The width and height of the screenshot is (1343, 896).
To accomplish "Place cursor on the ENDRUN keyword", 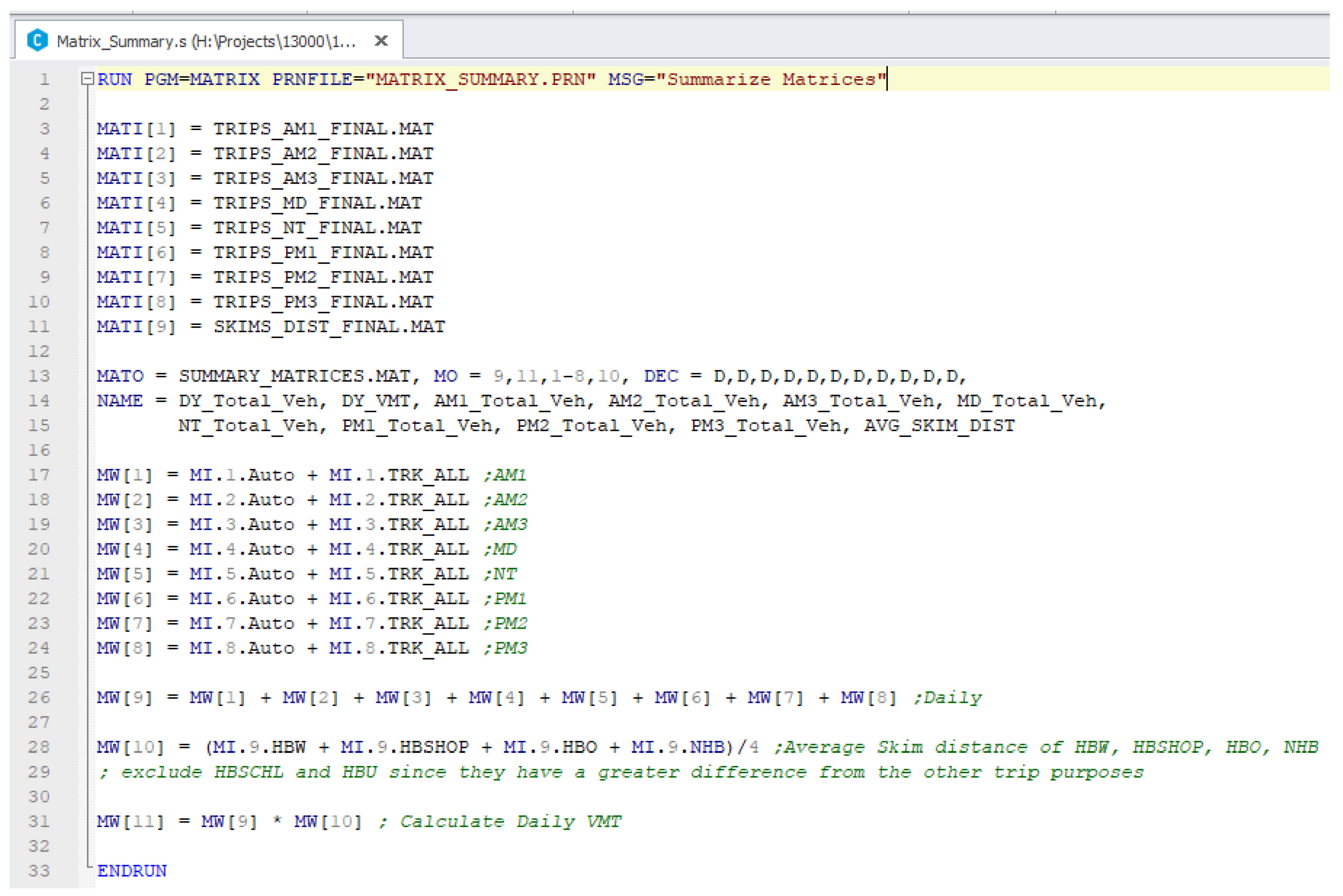I will [x=131, y=871].
